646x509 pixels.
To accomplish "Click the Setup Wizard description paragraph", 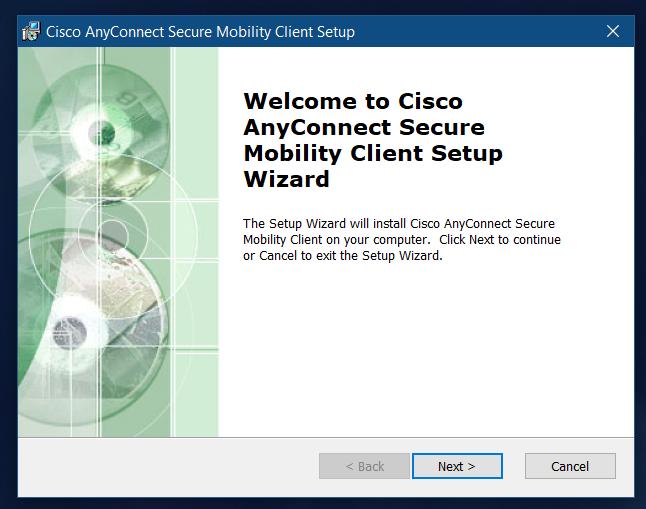I will tap(402, 239).
